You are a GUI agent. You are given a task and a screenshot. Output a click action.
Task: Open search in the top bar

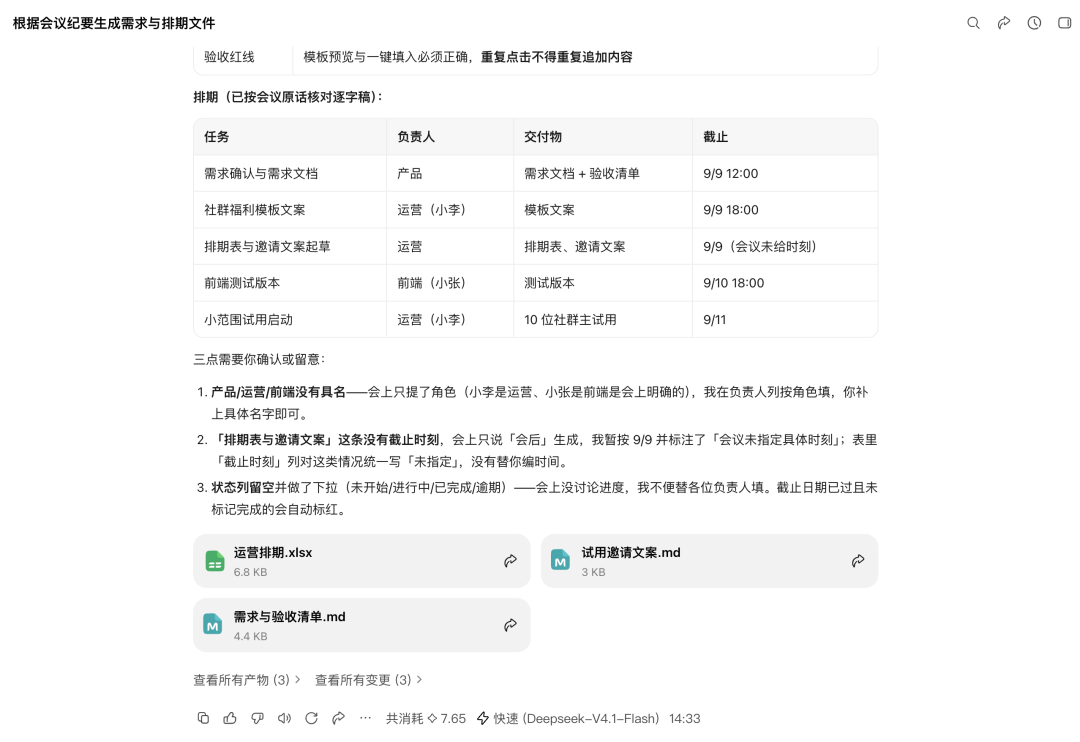coord(973,23)
